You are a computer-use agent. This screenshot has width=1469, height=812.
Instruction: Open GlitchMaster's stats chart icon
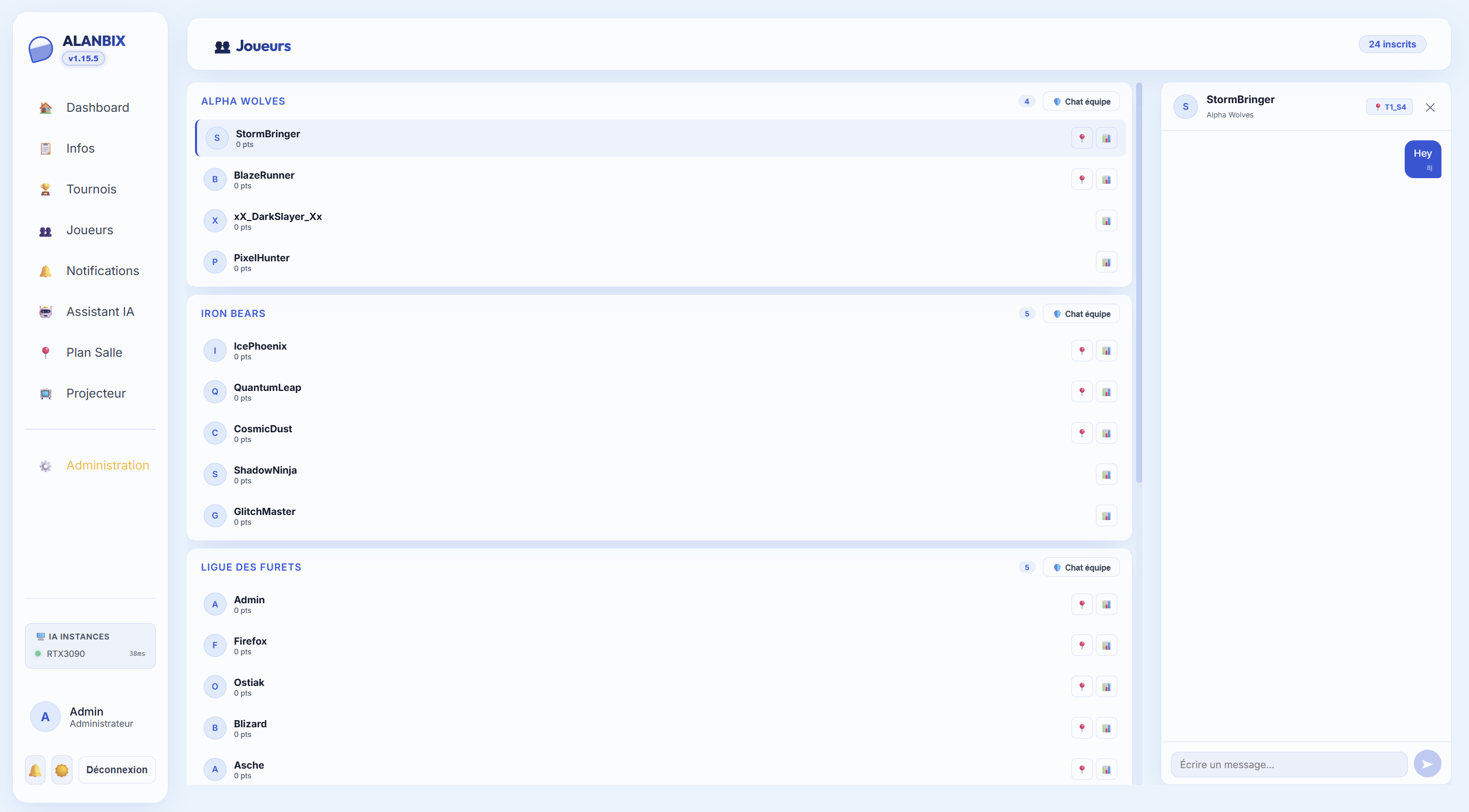(x=1106, y=516)
